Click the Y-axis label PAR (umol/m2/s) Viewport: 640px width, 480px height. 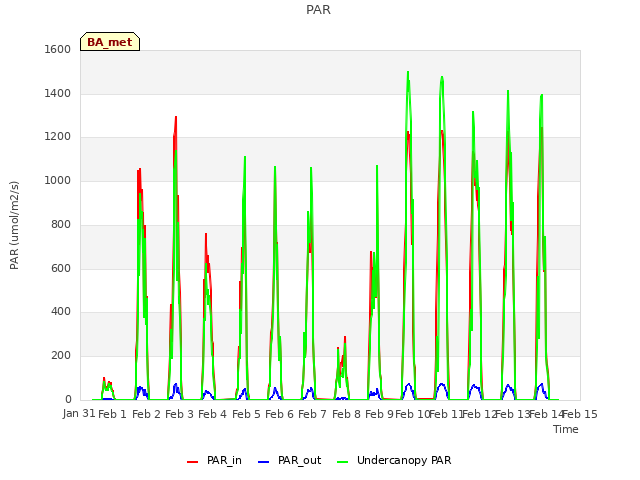pyautogui.click(x=14, y=225)
